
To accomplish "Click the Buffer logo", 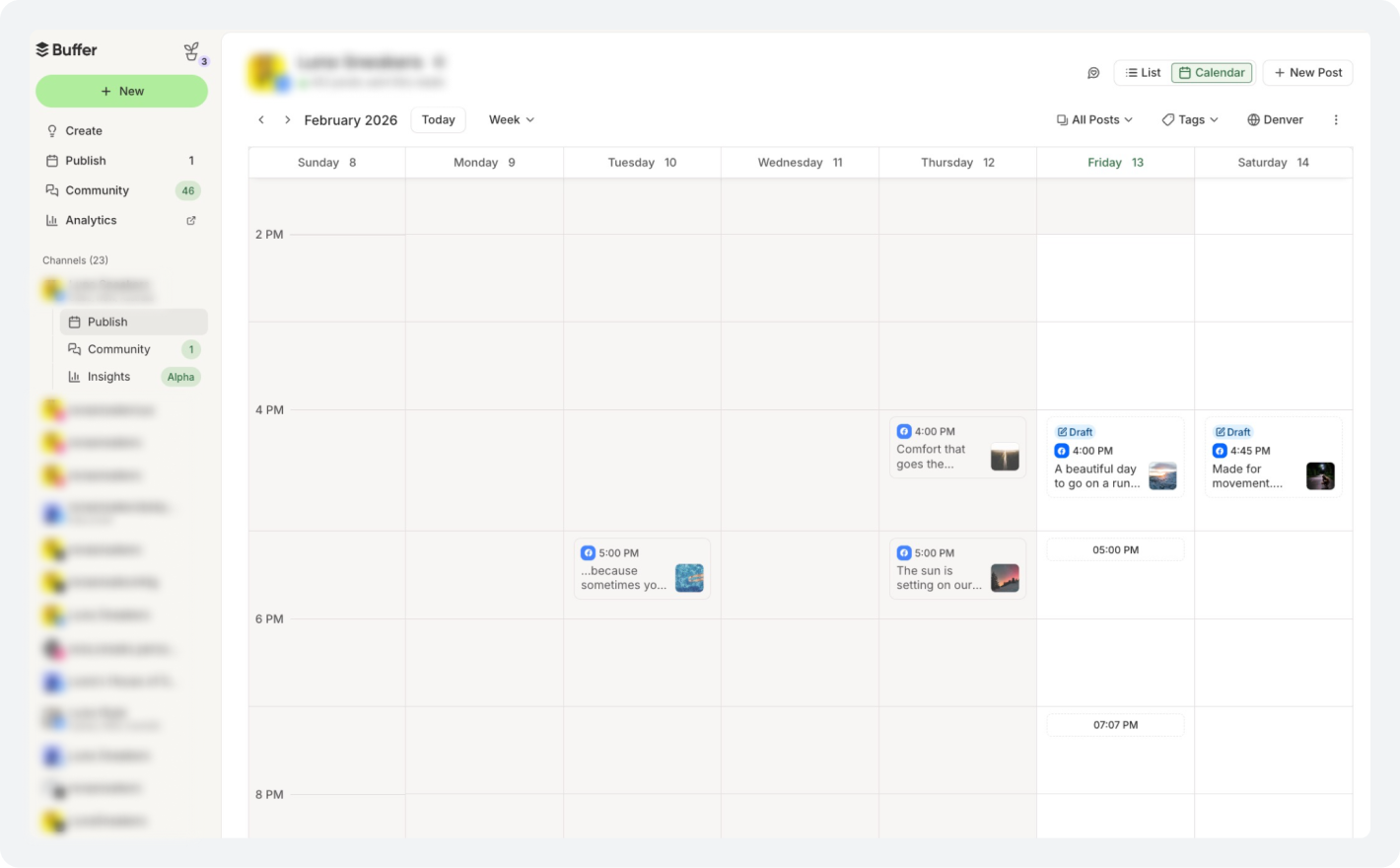I will [x=66, y=49].
